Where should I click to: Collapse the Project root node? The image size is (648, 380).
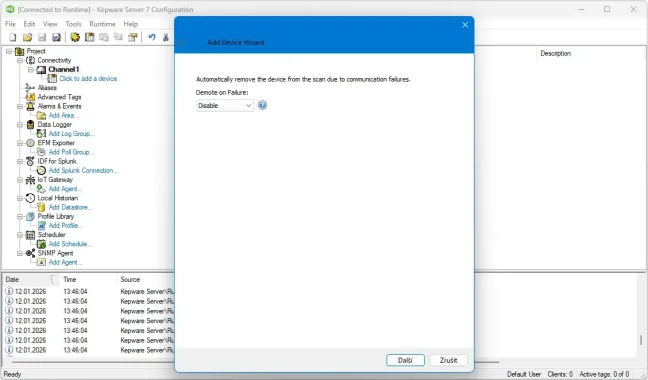pos(9,51)
